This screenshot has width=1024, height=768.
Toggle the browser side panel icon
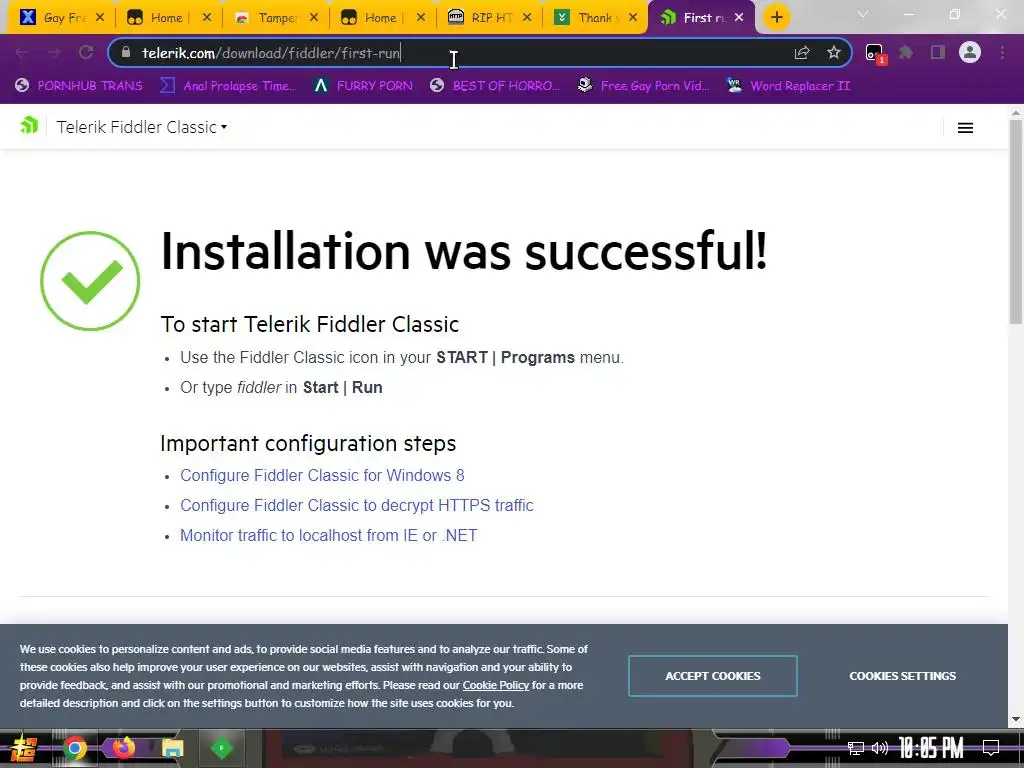[x=938, y=53]
